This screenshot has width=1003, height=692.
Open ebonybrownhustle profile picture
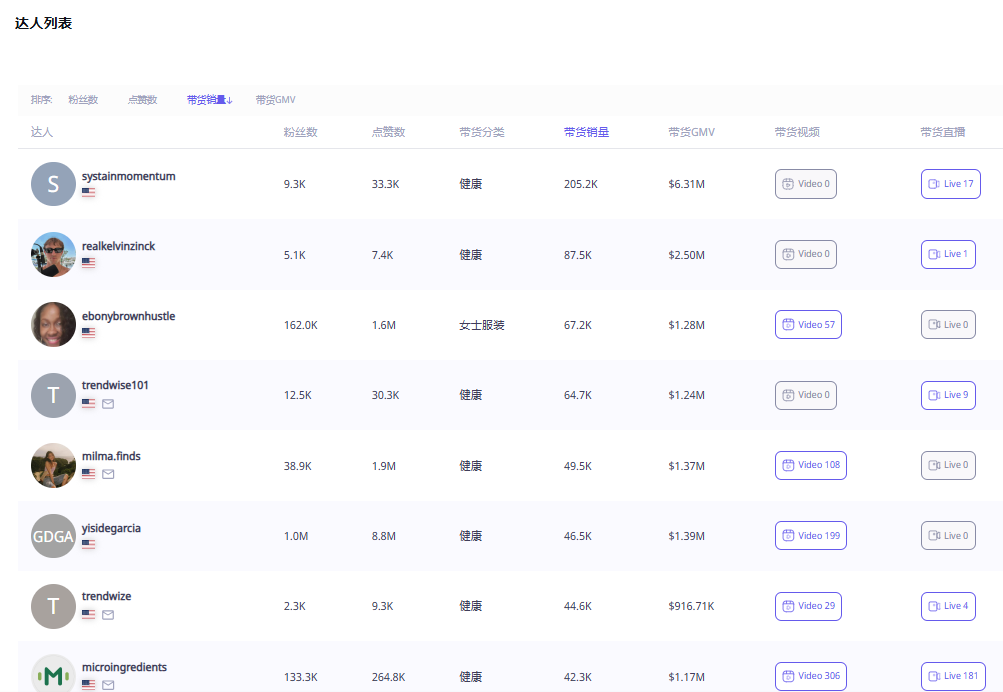[x=53, y=324]
